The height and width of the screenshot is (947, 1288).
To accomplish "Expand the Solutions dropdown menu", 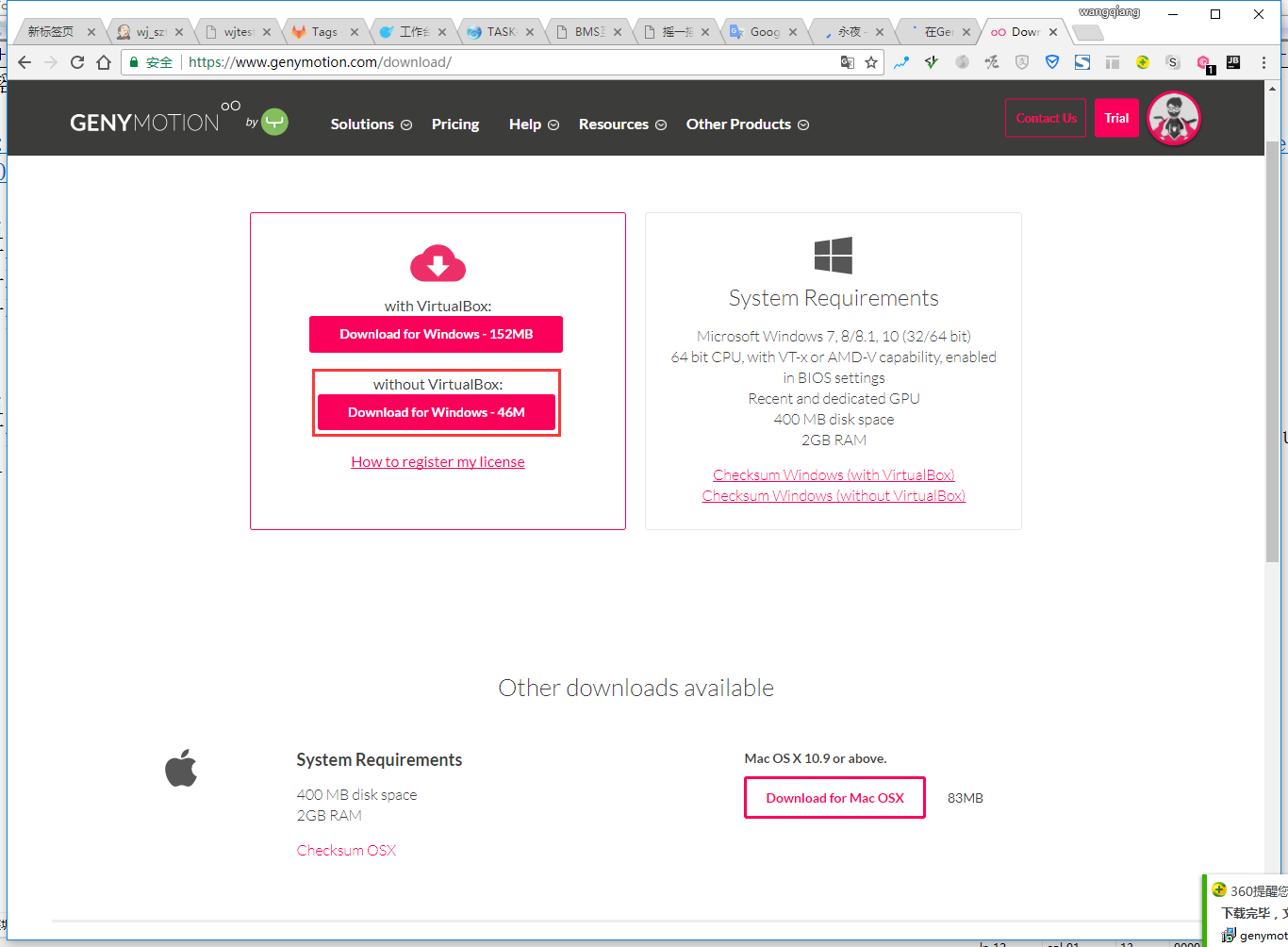I will pos(371,125).
